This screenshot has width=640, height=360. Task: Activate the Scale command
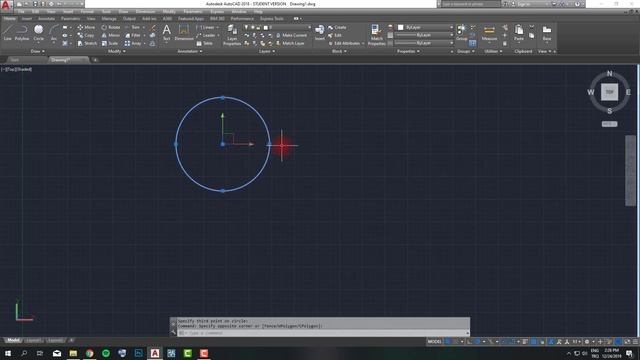click(x=109, y=43)
